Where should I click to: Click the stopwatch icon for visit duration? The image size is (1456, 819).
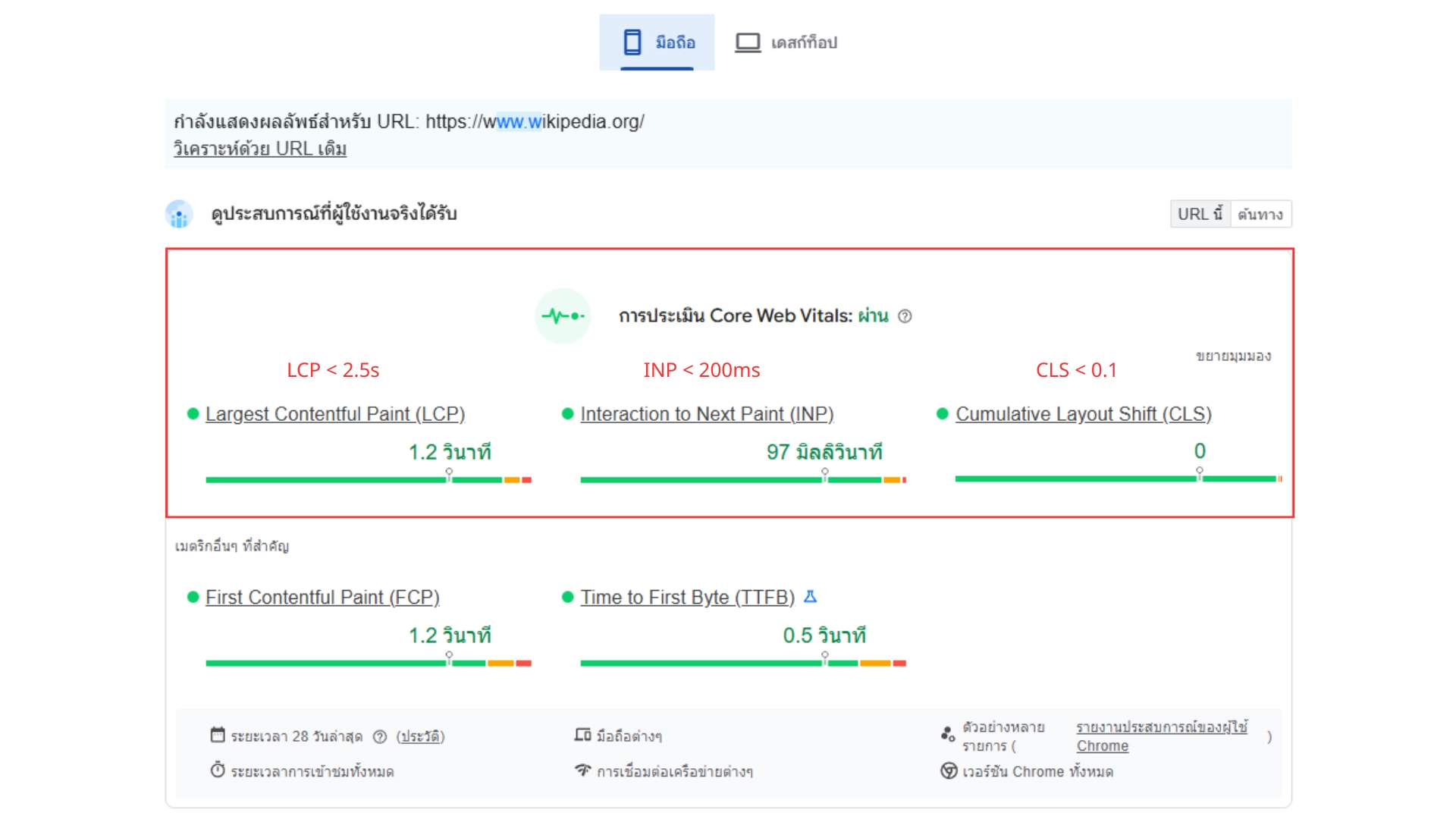[218, 770]
